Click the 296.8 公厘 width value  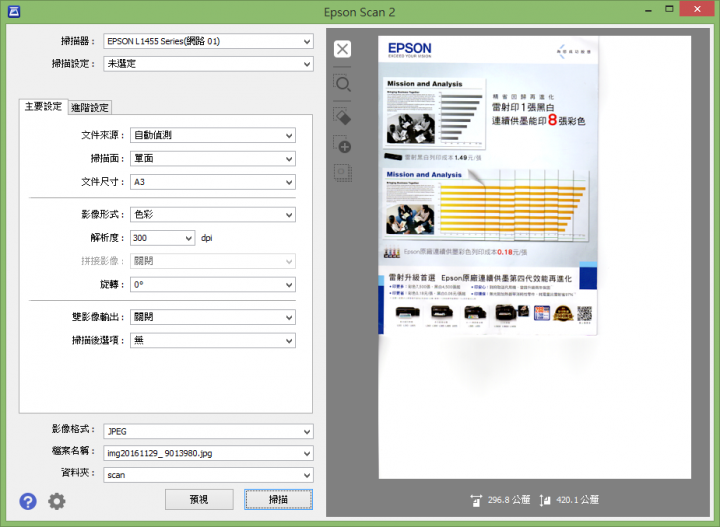pyautogui.click(x=509, y=500)
